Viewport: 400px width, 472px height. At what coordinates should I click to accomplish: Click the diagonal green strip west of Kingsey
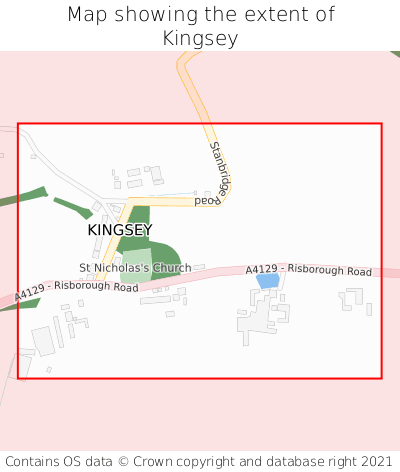point(73,208)
